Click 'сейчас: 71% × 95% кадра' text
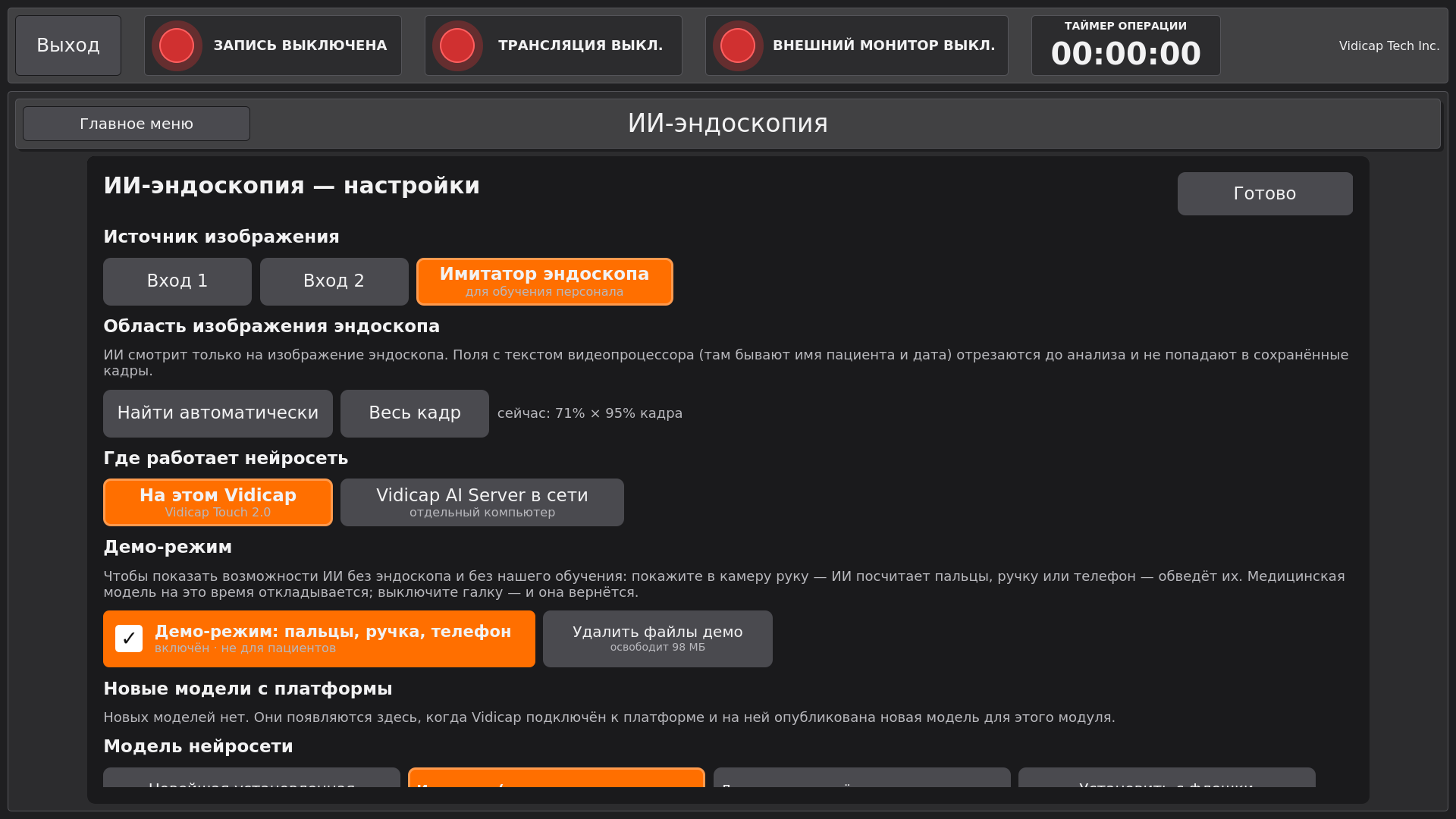 [x=590, y=413]
